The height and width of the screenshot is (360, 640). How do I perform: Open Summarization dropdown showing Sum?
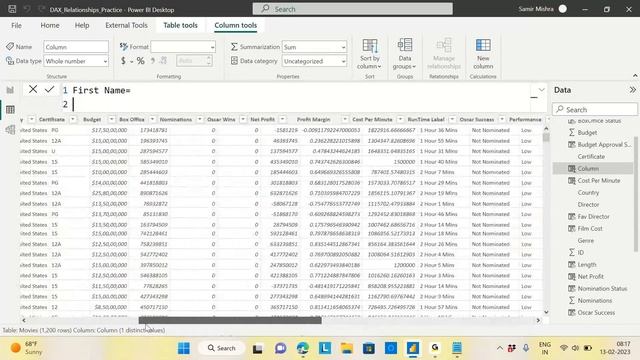[314, 47]
